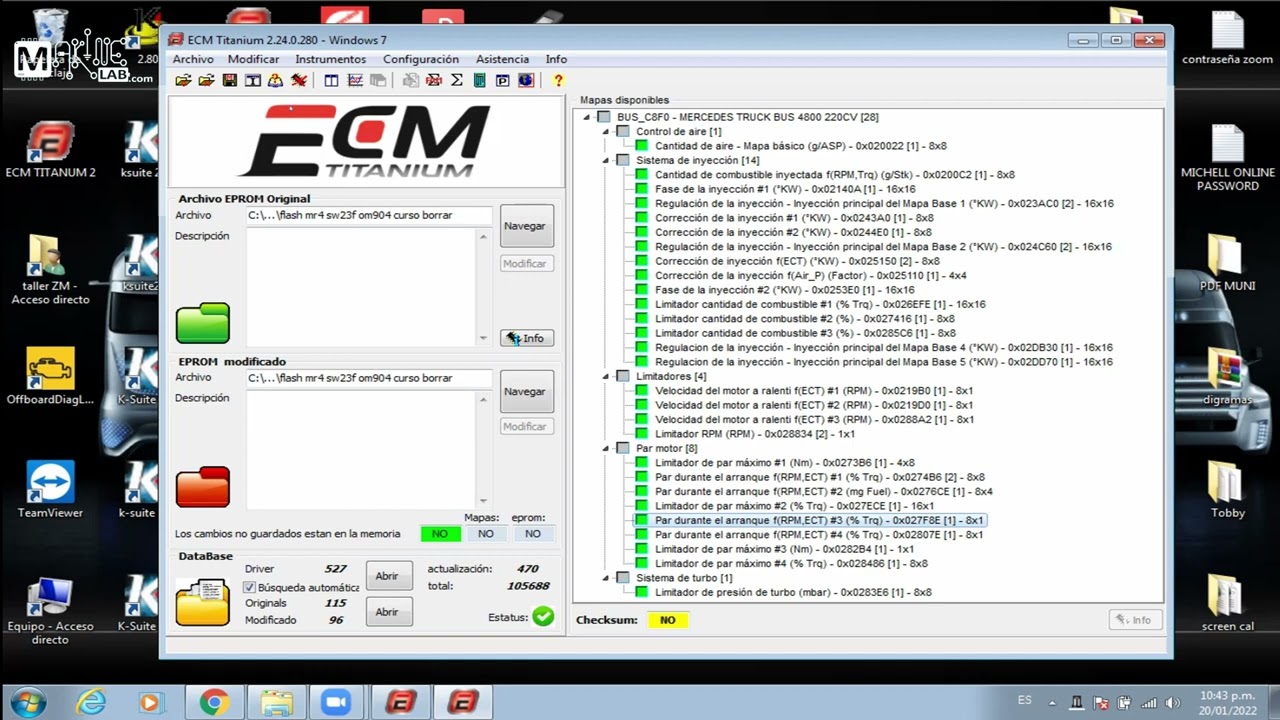Screen dimensions: 1280x720
Task: Open the 2D graph view toolbar icon
Action: click(x=355, y=80)
